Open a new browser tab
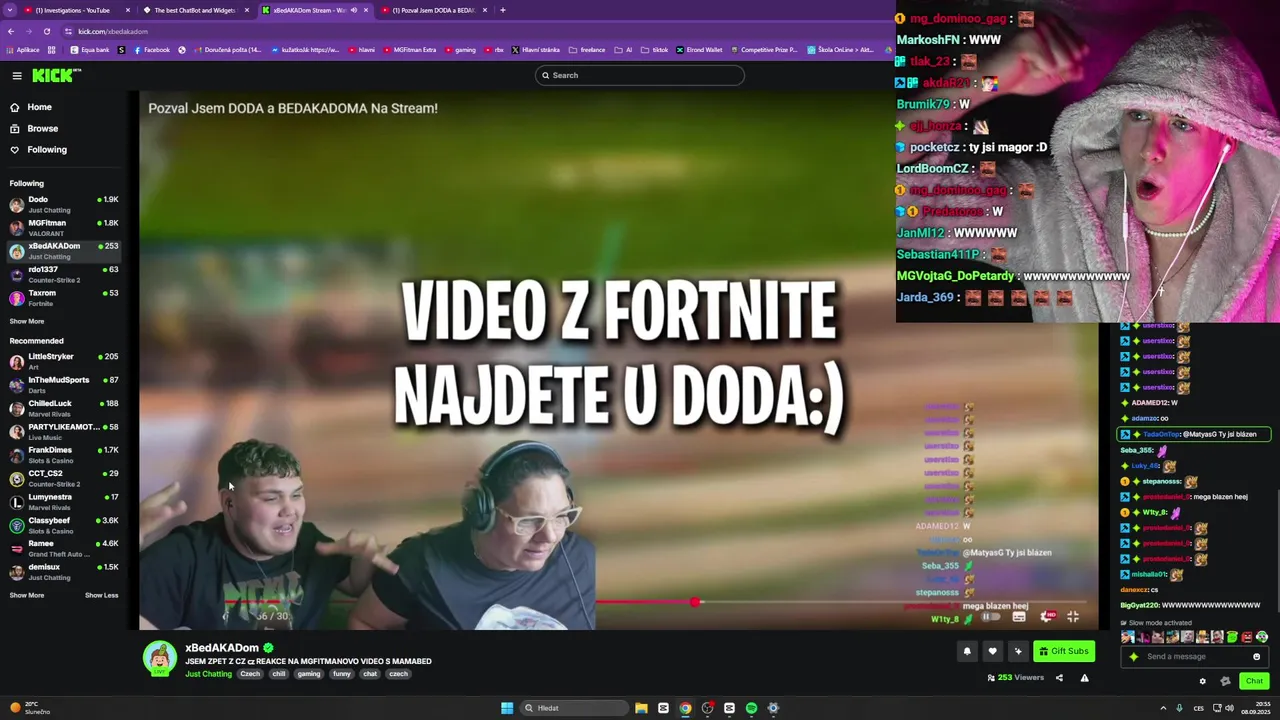 click(503, 10)
